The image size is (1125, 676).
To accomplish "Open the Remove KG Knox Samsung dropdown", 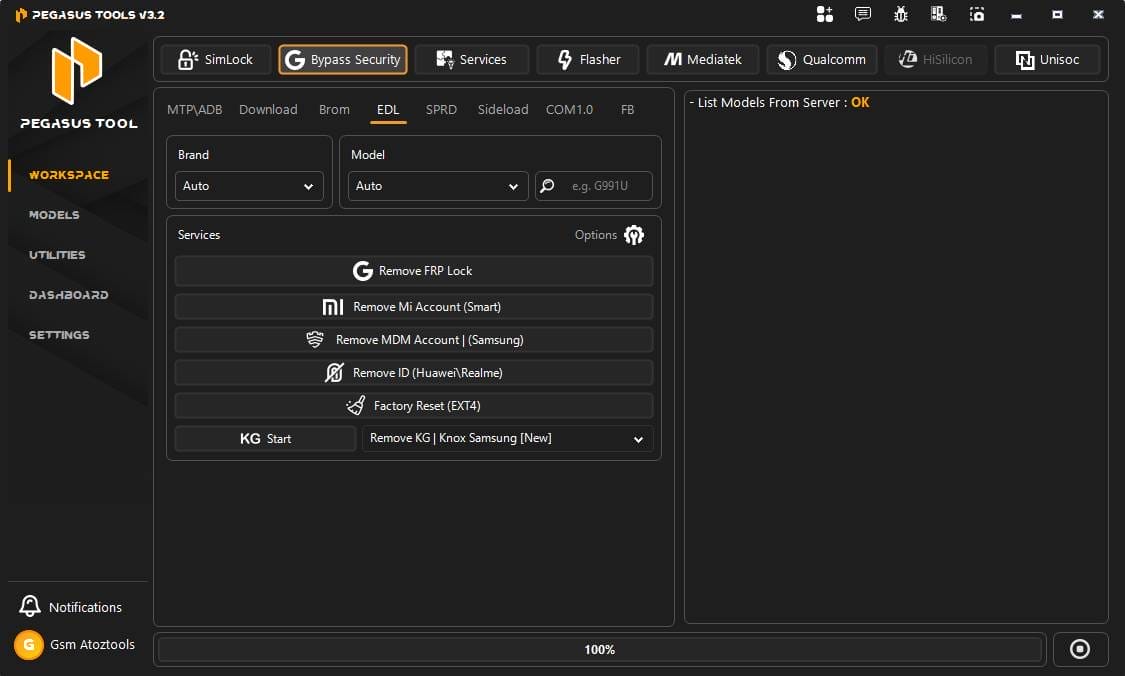I will (507, 438).
